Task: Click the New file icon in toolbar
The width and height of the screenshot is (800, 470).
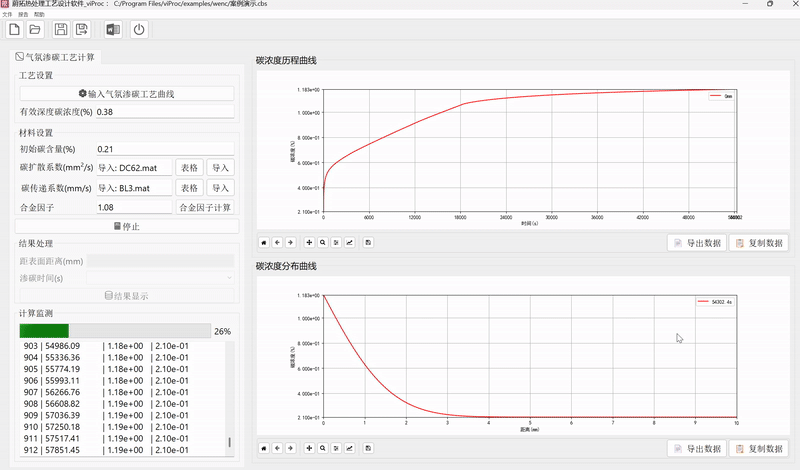Action: click(14, 30)
